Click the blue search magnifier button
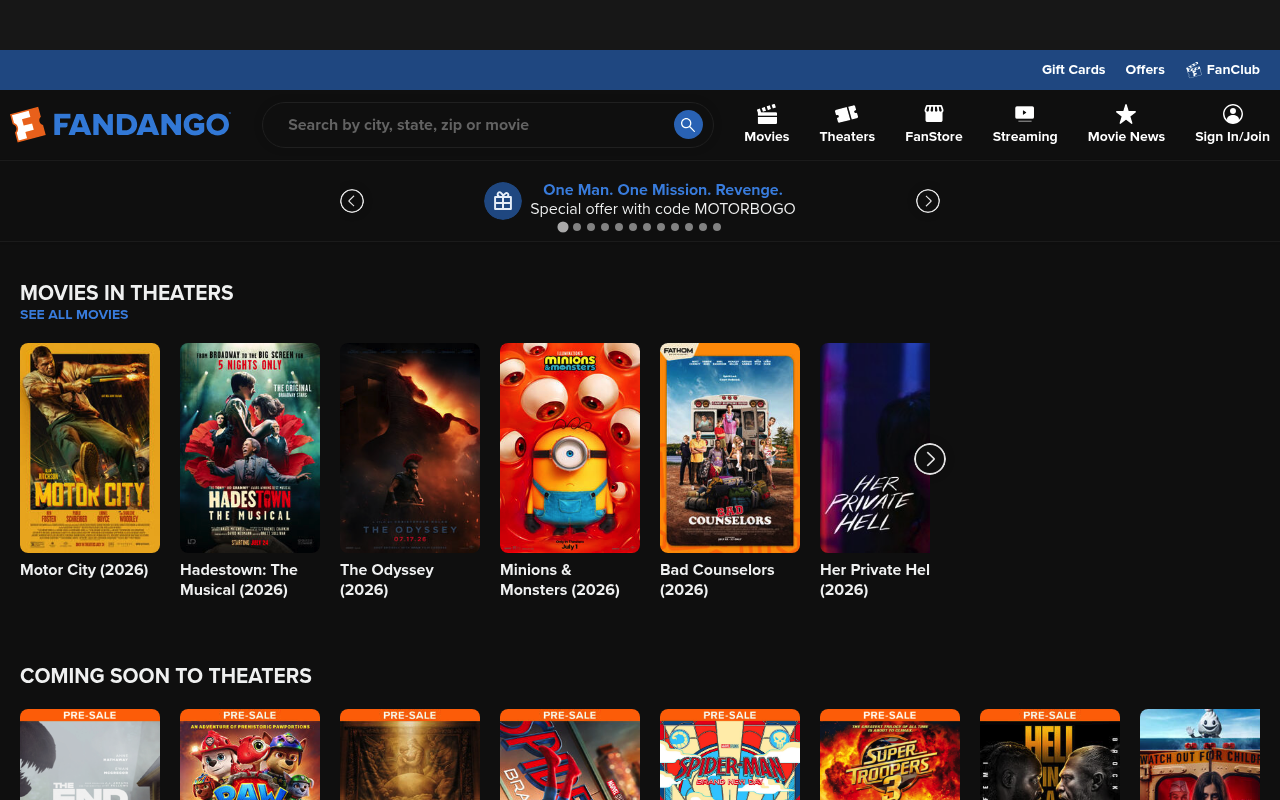 (x=688, y=125)
